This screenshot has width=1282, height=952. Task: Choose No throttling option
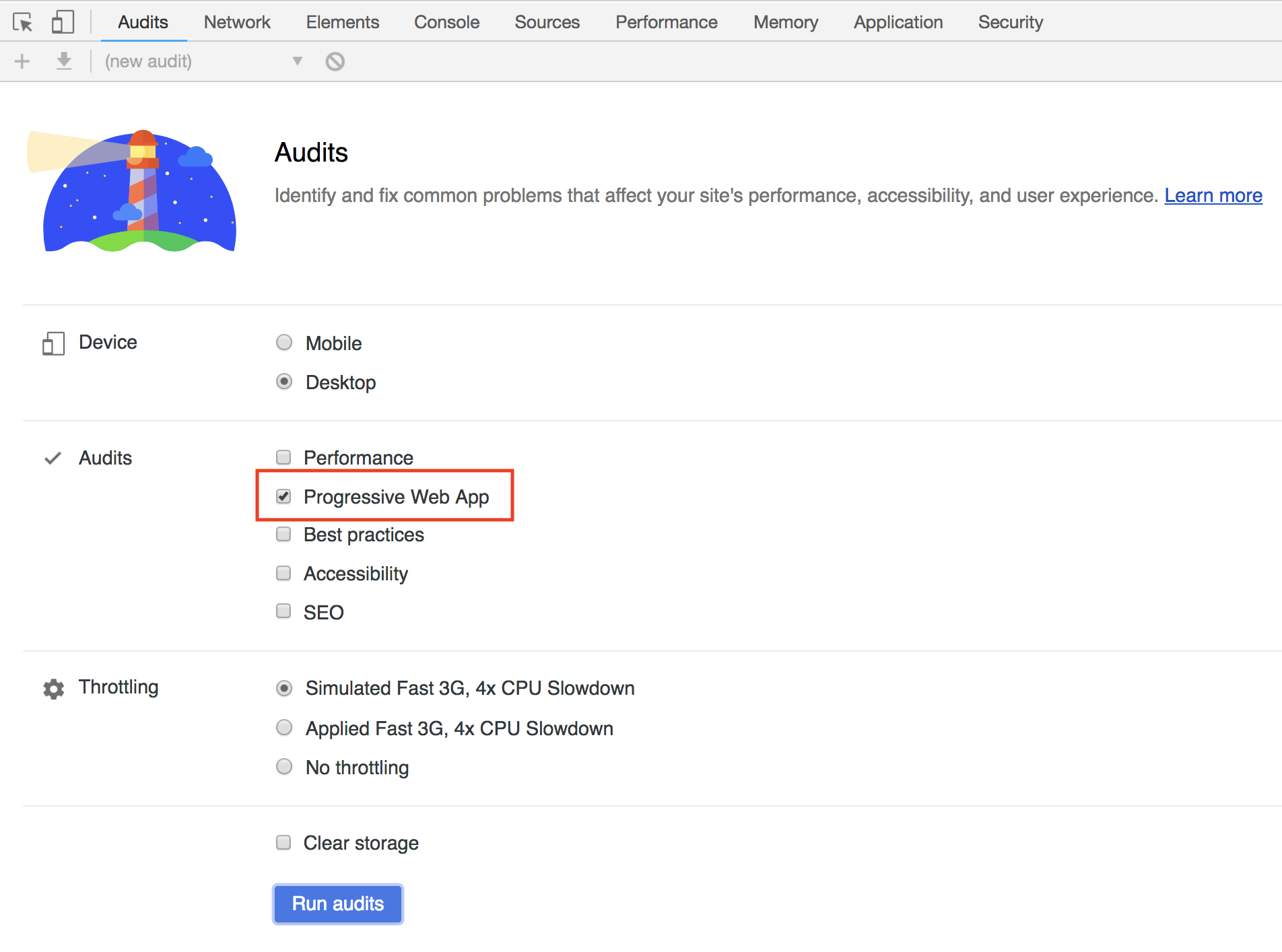coord(283,766)
